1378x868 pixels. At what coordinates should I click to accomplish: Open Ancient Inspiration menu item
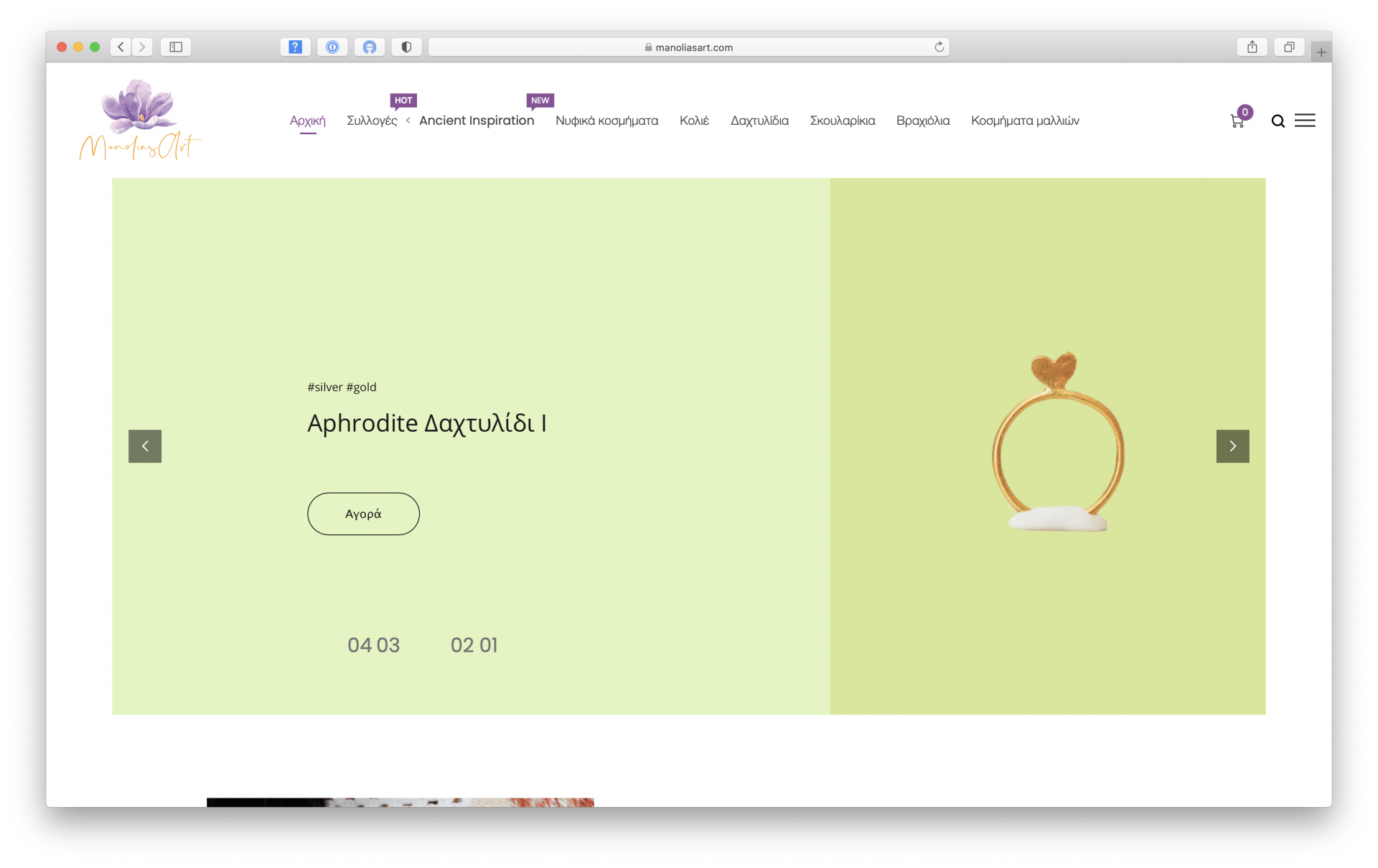tap(477, 121)
